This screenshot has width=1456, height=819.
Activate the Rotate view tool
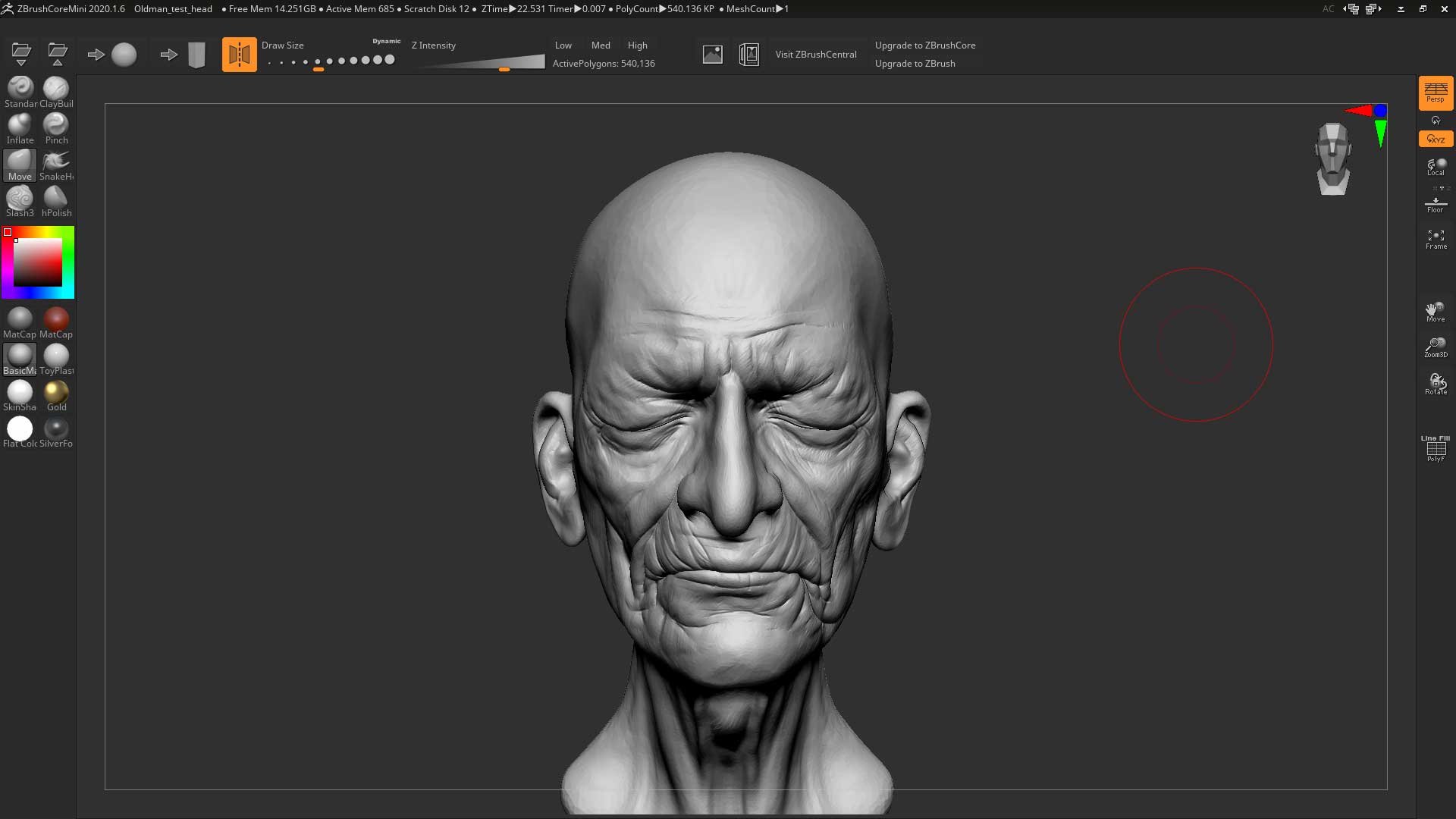(1436, 384)
